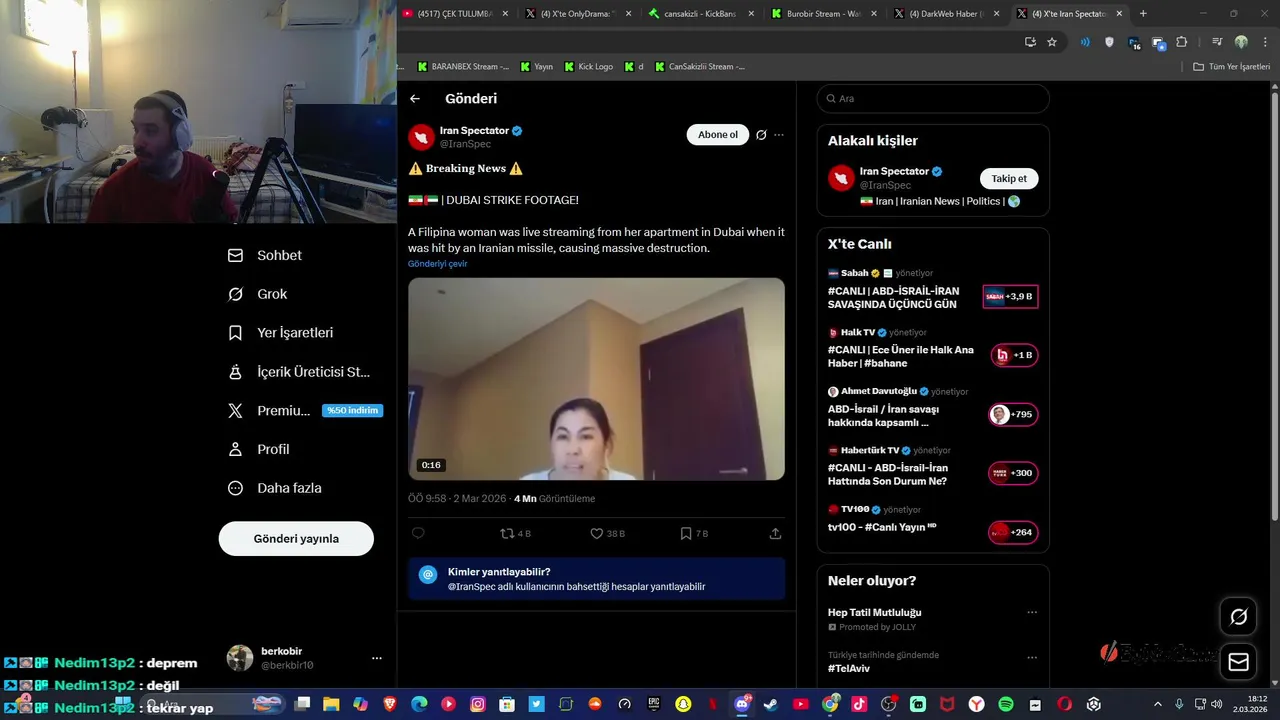Open a new browser tab

pyautogui.click(x=1143, y=14)
